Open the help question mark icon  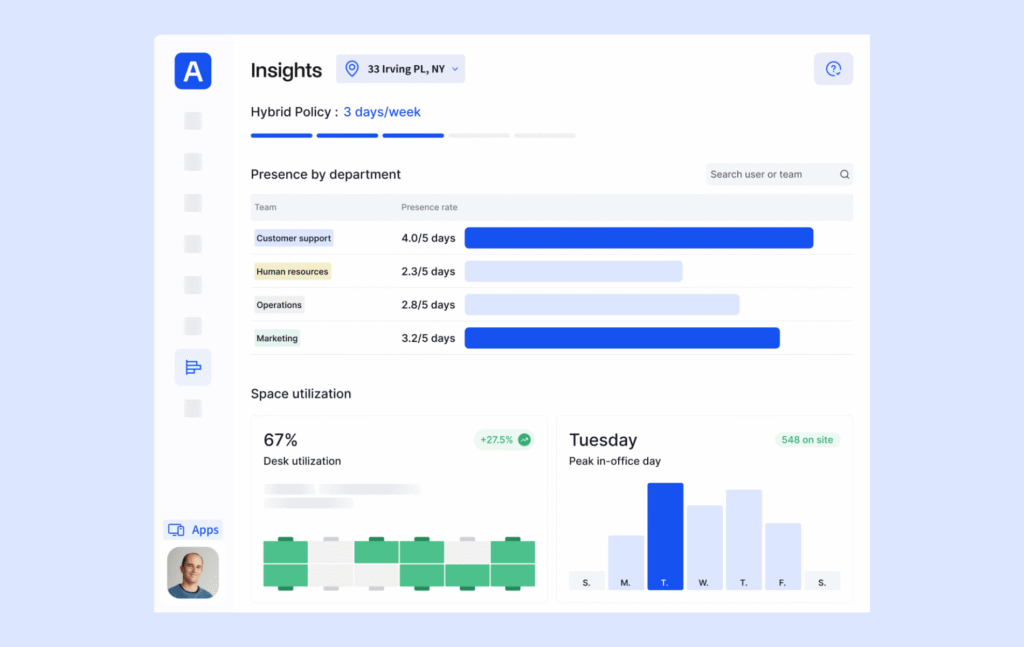pyautogui.click(x=833, y=69)
